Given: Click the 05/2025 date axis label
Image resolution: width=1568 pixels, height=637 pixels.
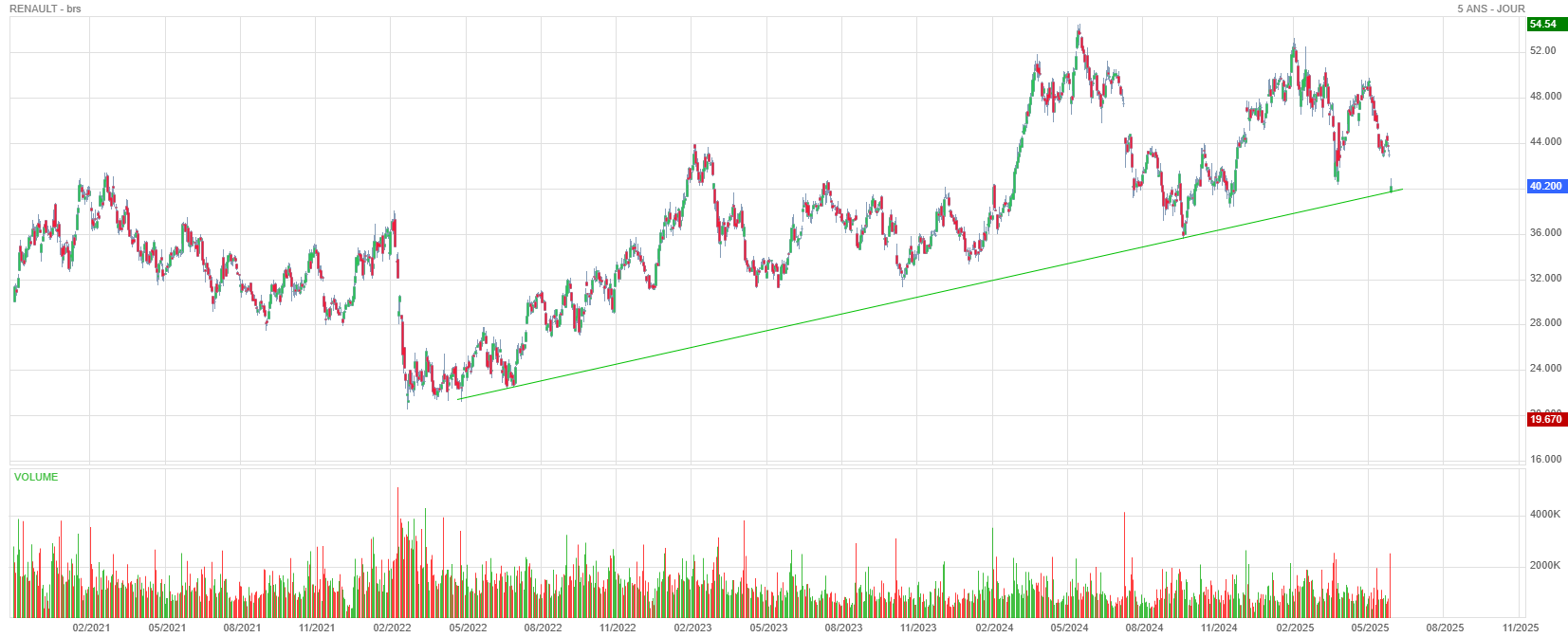Looking at the screenshot, I should [x=1370, y=628].
